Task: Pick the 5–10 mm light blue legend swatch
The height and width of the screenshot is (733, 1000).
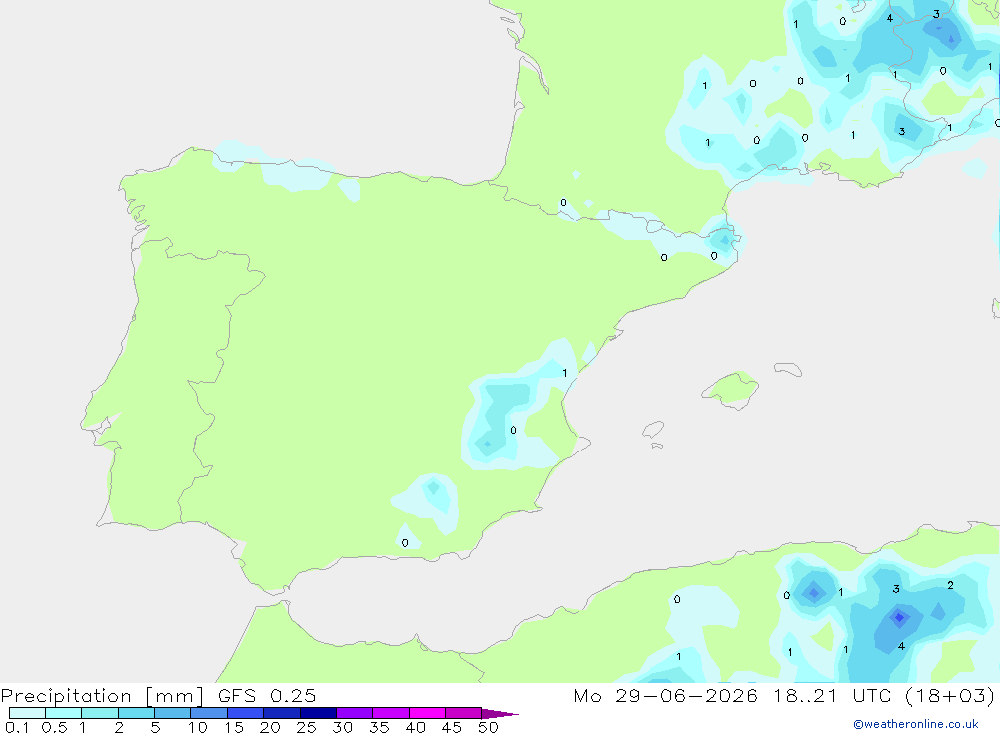Action: (x=172, y=713)
